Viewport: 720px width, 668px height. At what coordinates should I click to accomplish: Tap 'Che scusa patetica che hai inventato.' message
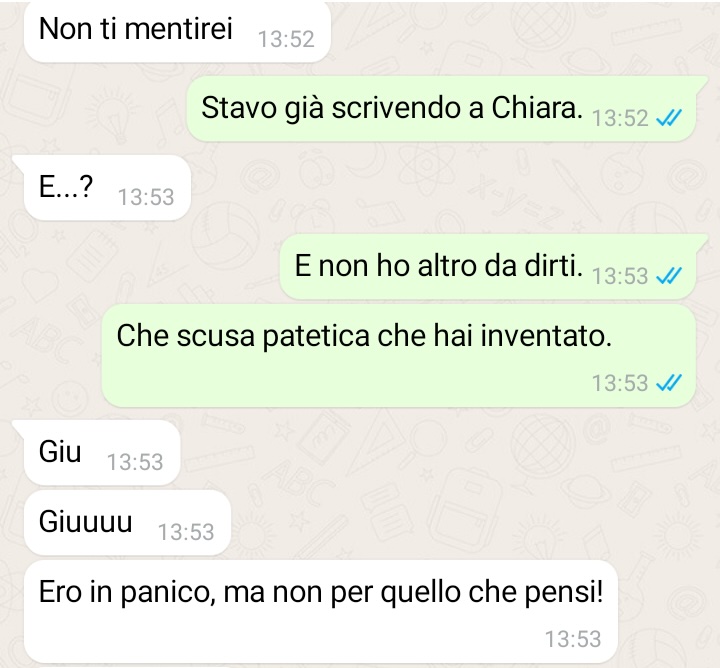(x=399, y=355)
